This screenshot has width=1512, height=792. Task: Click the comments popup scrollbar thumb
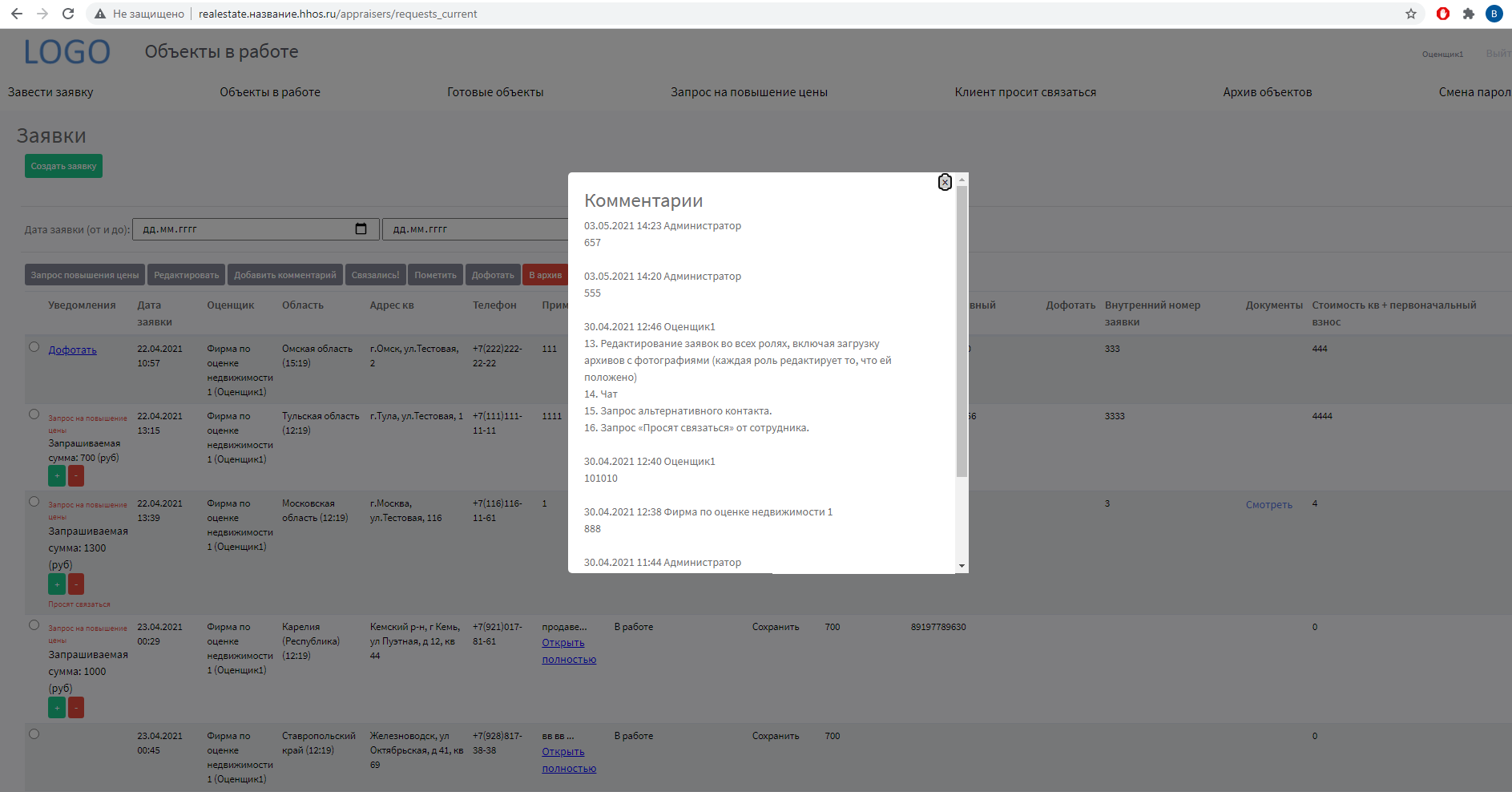click(x=962, y=331)
